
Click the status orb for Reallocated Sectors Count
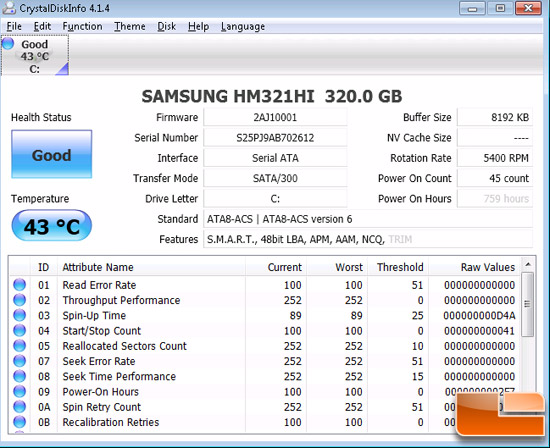(20, 346)
